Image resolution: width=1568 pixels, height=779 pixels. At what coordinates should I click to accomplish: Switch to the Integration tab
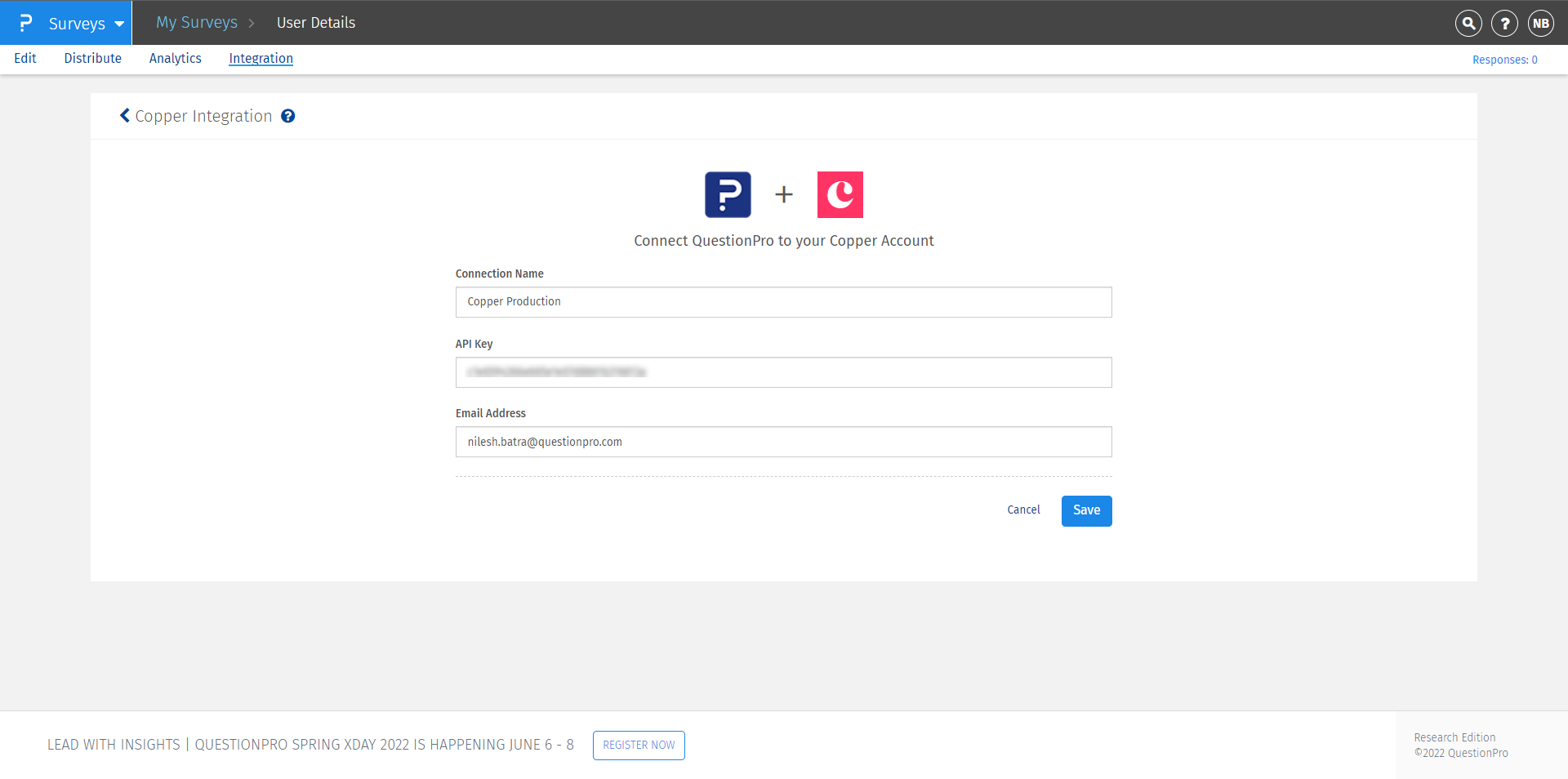click(x=261, y=58)
